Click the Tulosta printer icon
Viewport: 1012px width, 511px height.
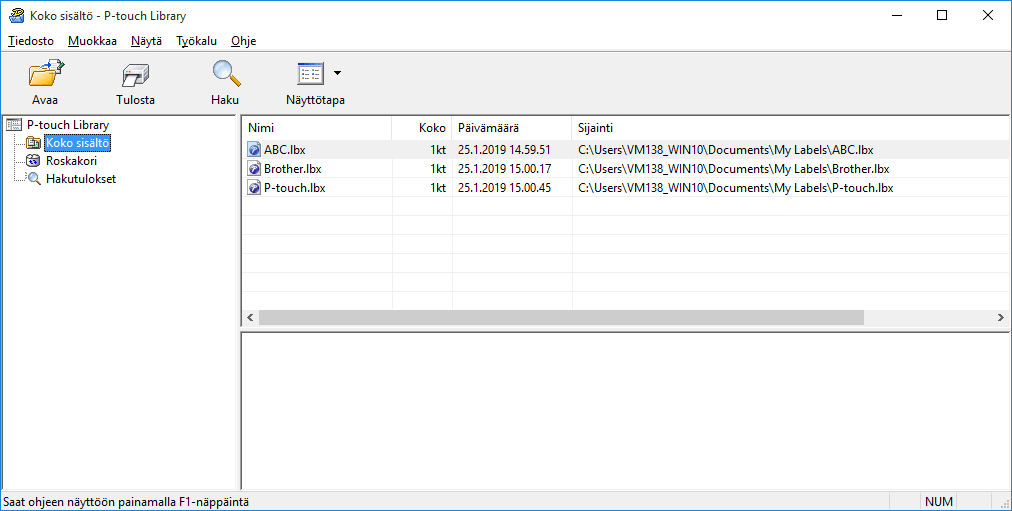(x=136, y=75)
